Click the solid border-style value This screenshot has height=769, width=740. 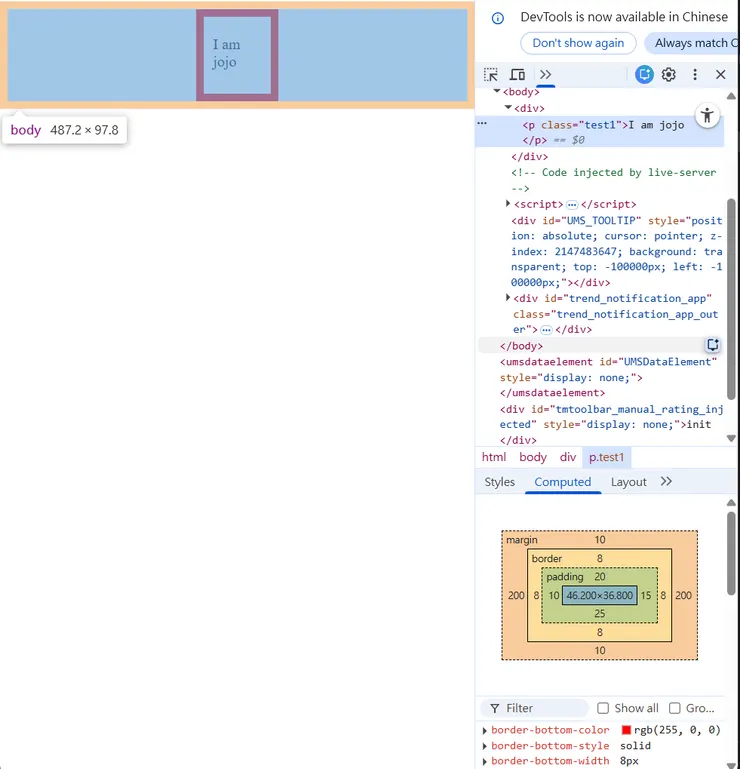click(x=635, y=745)
